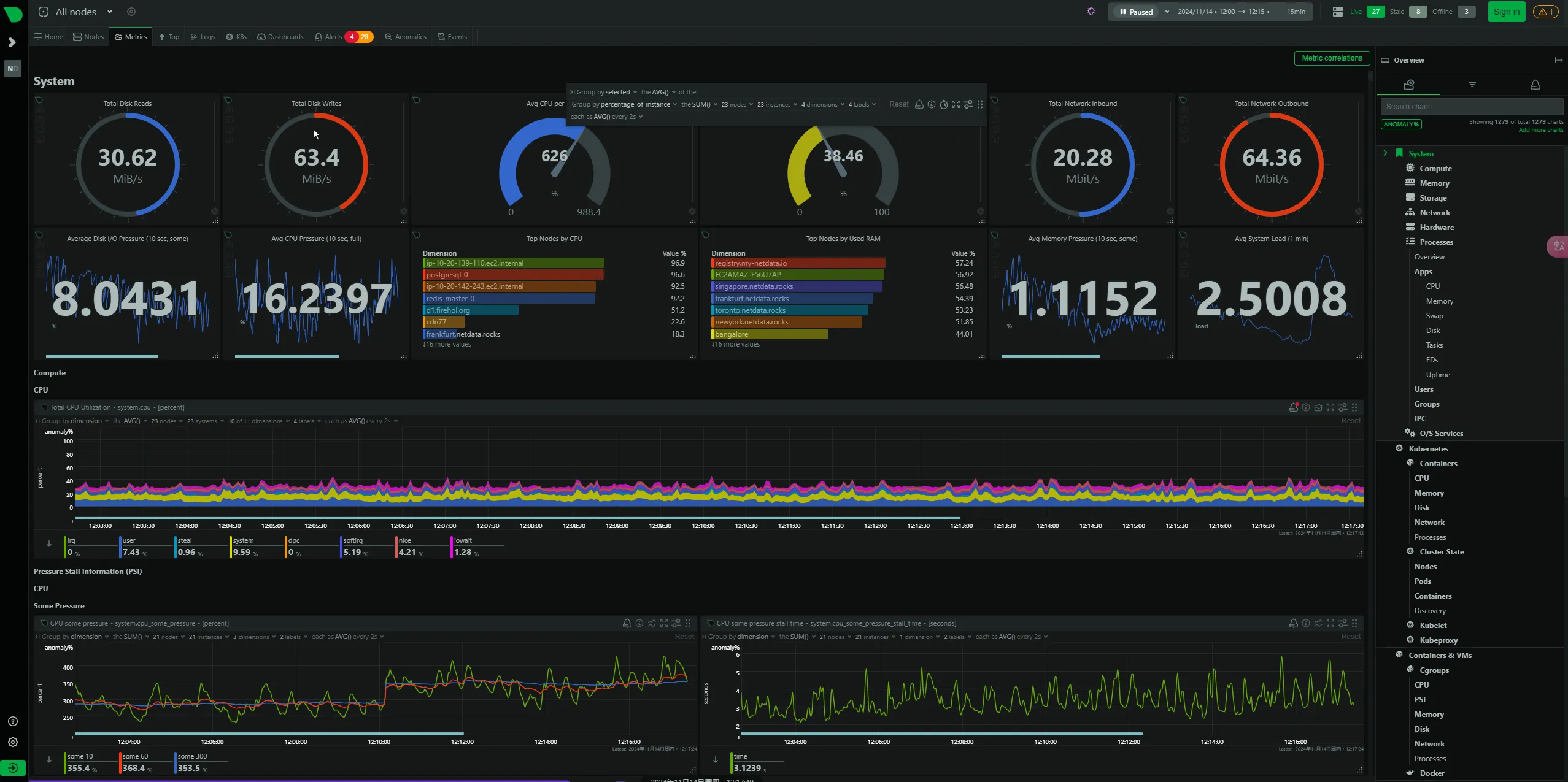The image size is (1568, 782).
Task: Open the 23 nodes dropdown on CPU gauge
Action: [x=736, y=105]
